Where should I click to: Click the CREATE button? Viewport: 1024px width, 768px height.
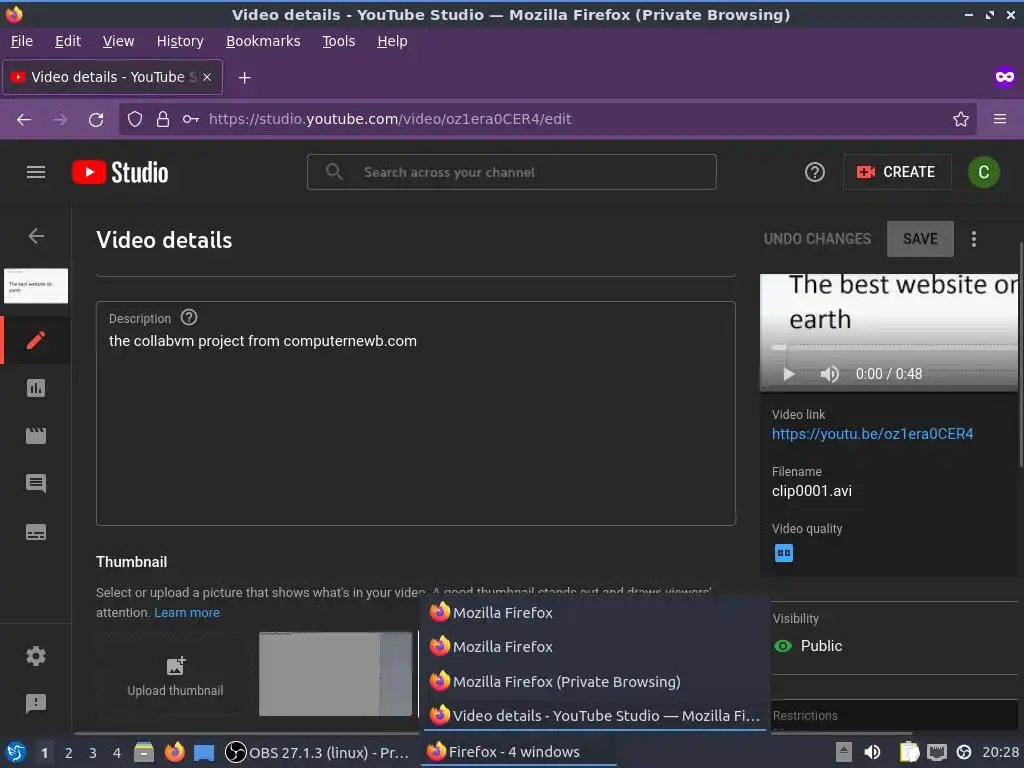coord(896,172)
